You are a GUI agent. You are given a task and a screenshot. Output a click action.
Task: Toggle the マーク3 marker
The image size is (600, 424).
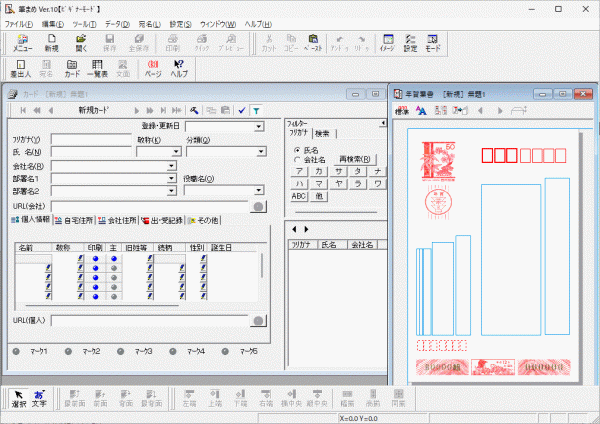[x=121, y=351]
